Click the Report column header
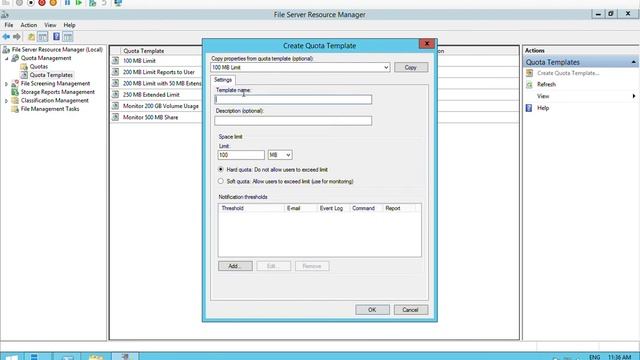640x360 pixels. (399, 208)
